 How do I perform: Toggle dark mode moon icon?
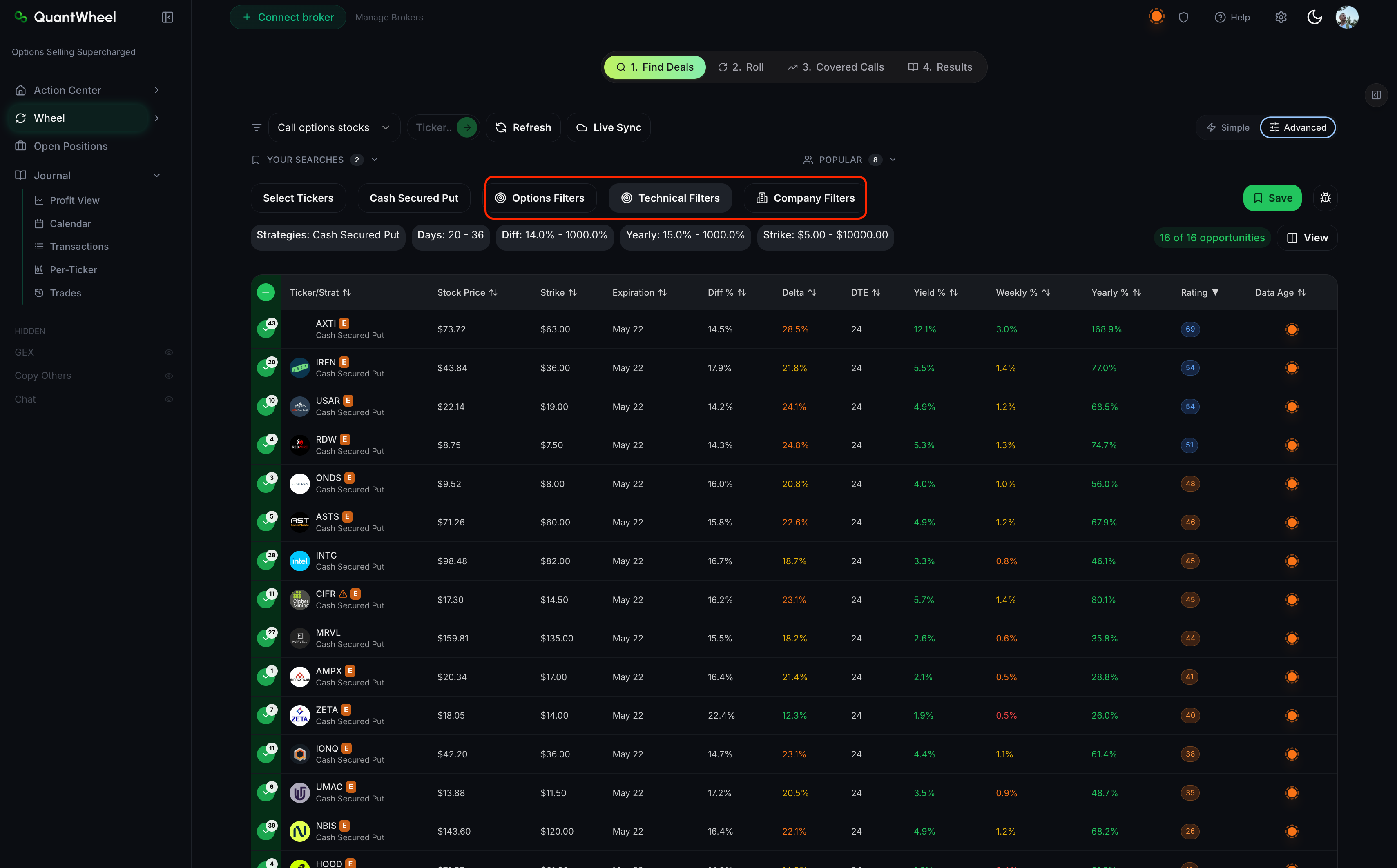1314,17
